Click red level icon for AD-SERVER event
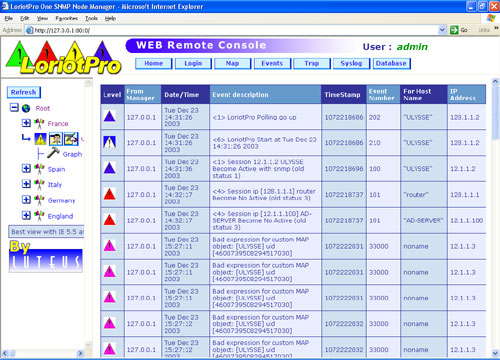500x360 pixels. coord(110,220)
